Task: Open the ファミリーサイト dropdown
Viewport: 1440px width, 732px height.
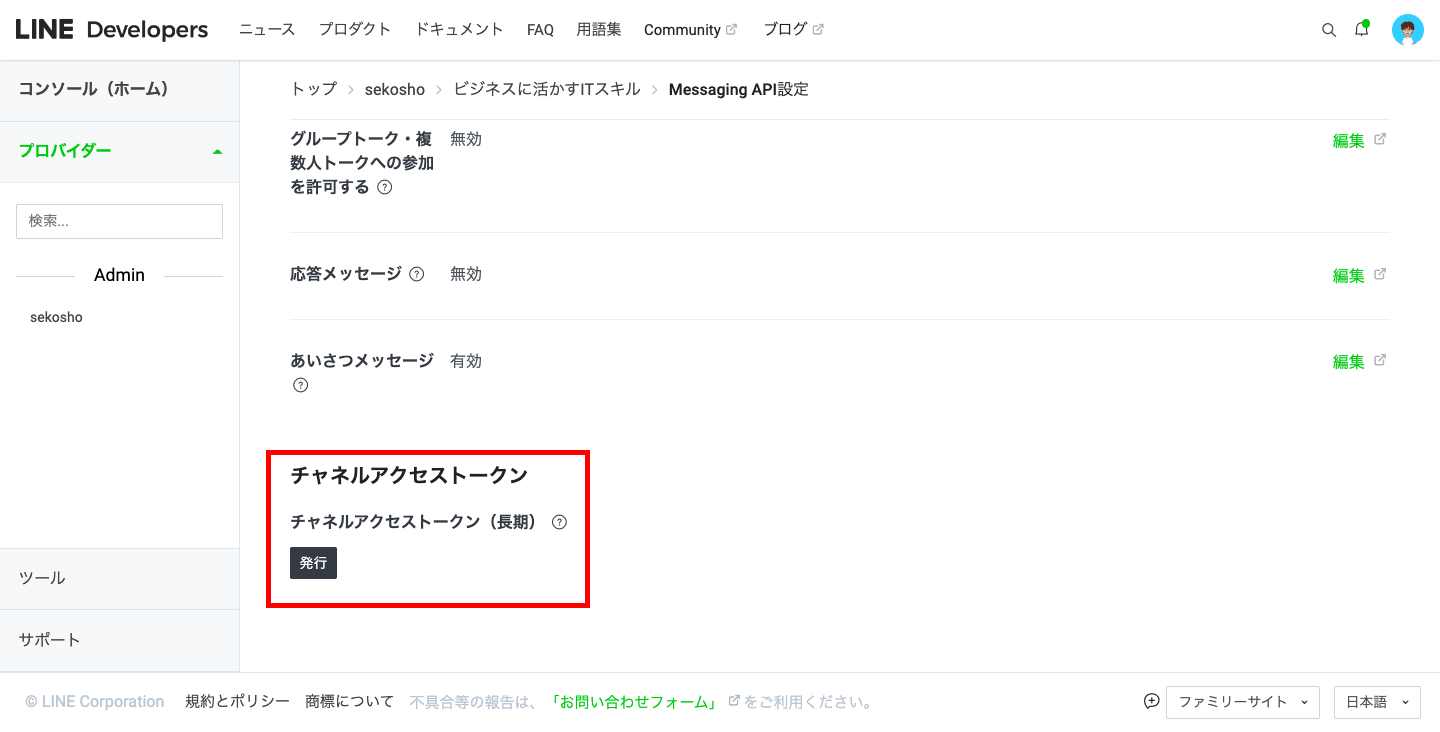Action: [x=1243, y=702]
